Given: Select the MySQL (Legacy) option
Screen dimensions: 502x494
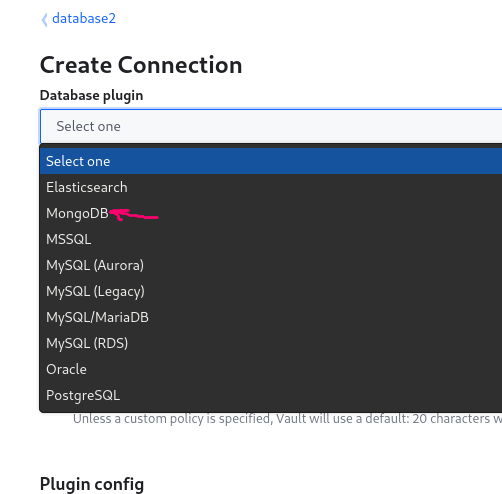Looking at the screenshot, I should [271, 291].
